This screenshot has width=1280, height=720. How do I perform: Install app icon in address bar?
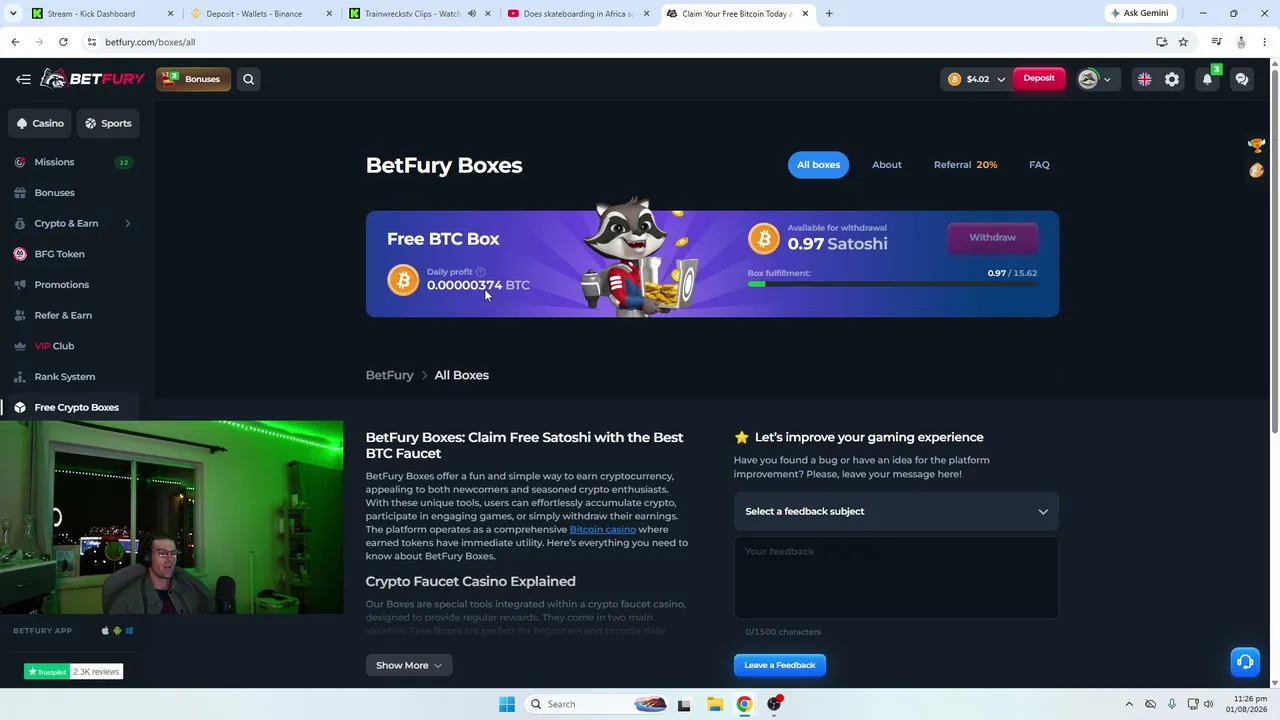[x=1161, y=42]
